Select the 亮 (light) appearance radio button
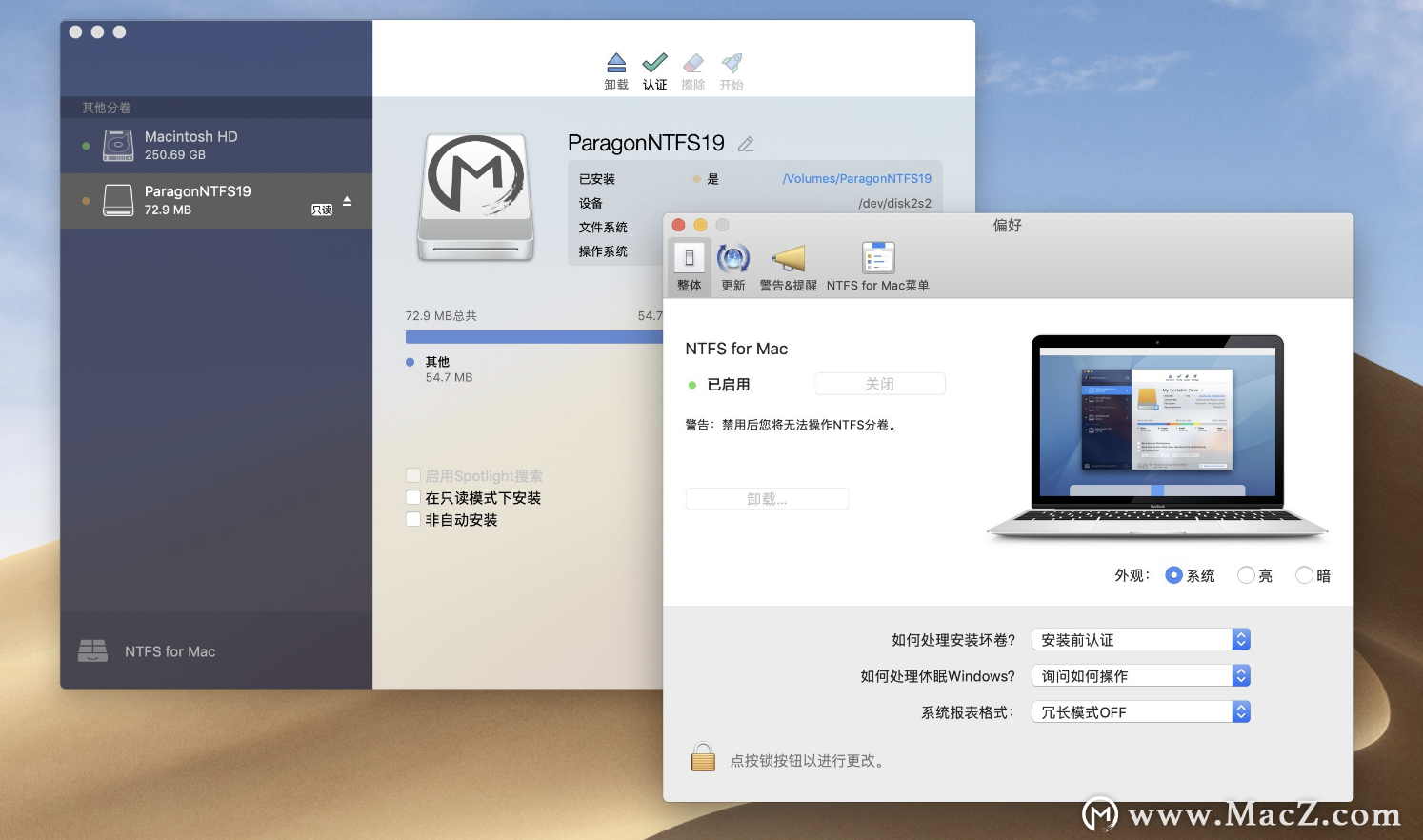 [x=1246, y=575]
